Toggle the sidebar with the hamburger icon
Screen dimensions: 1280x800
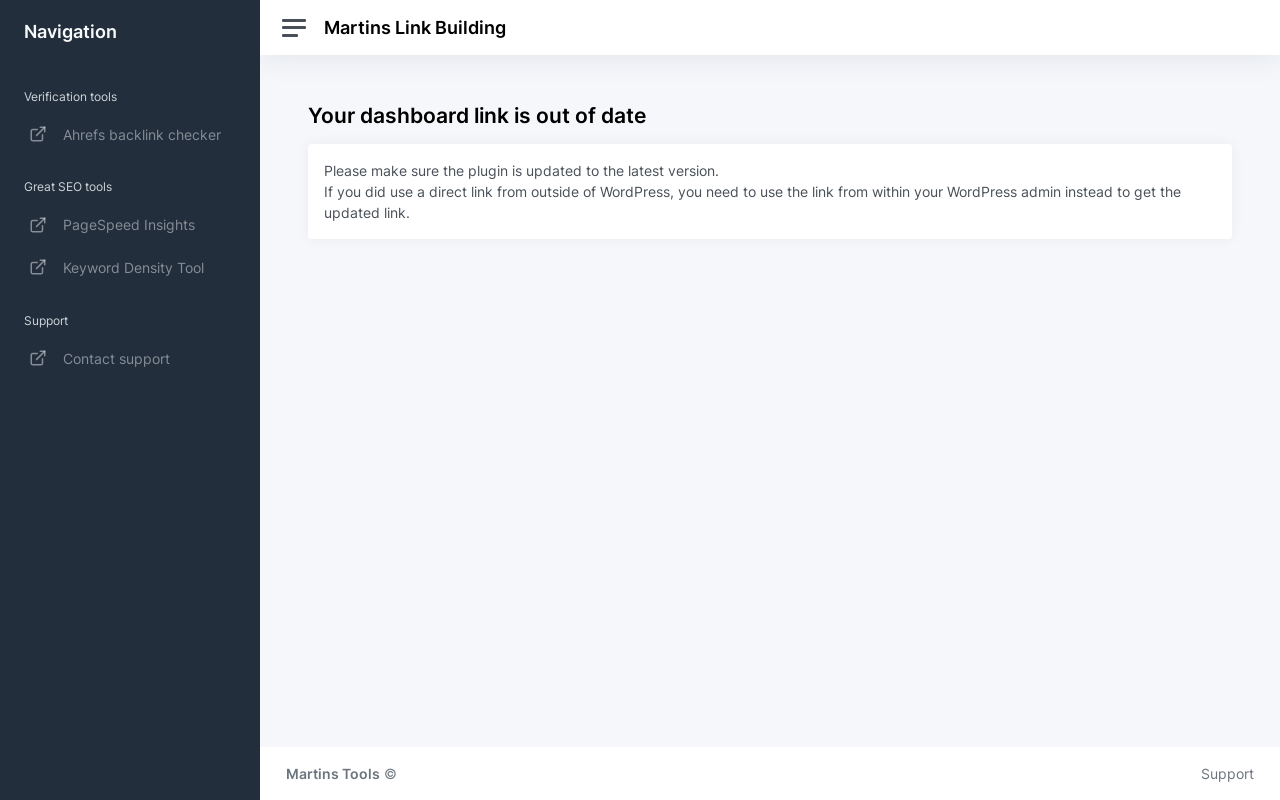coord(294,28)
